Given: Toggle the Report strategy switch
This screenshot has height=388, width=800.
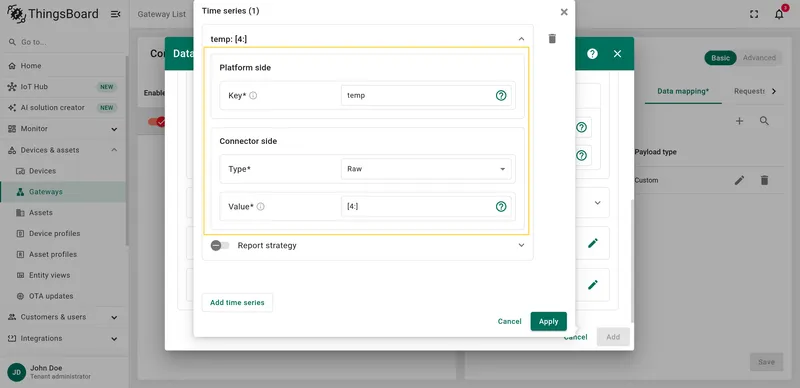Looking at the screenshot, I should pos(220,246).
